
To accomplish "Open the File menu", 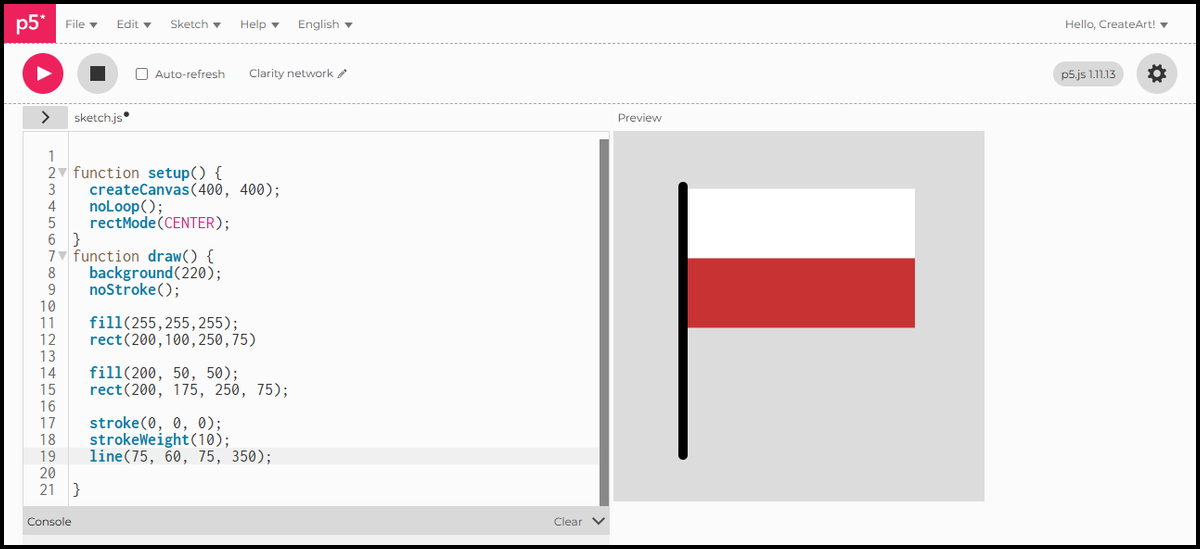I will pyautogui.click(x=81, y=24).
